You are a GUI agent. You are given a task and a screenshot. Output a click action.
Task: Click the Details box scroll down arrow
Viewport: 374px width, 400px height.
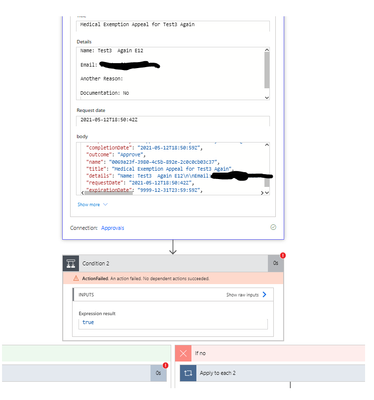[267, 97]
